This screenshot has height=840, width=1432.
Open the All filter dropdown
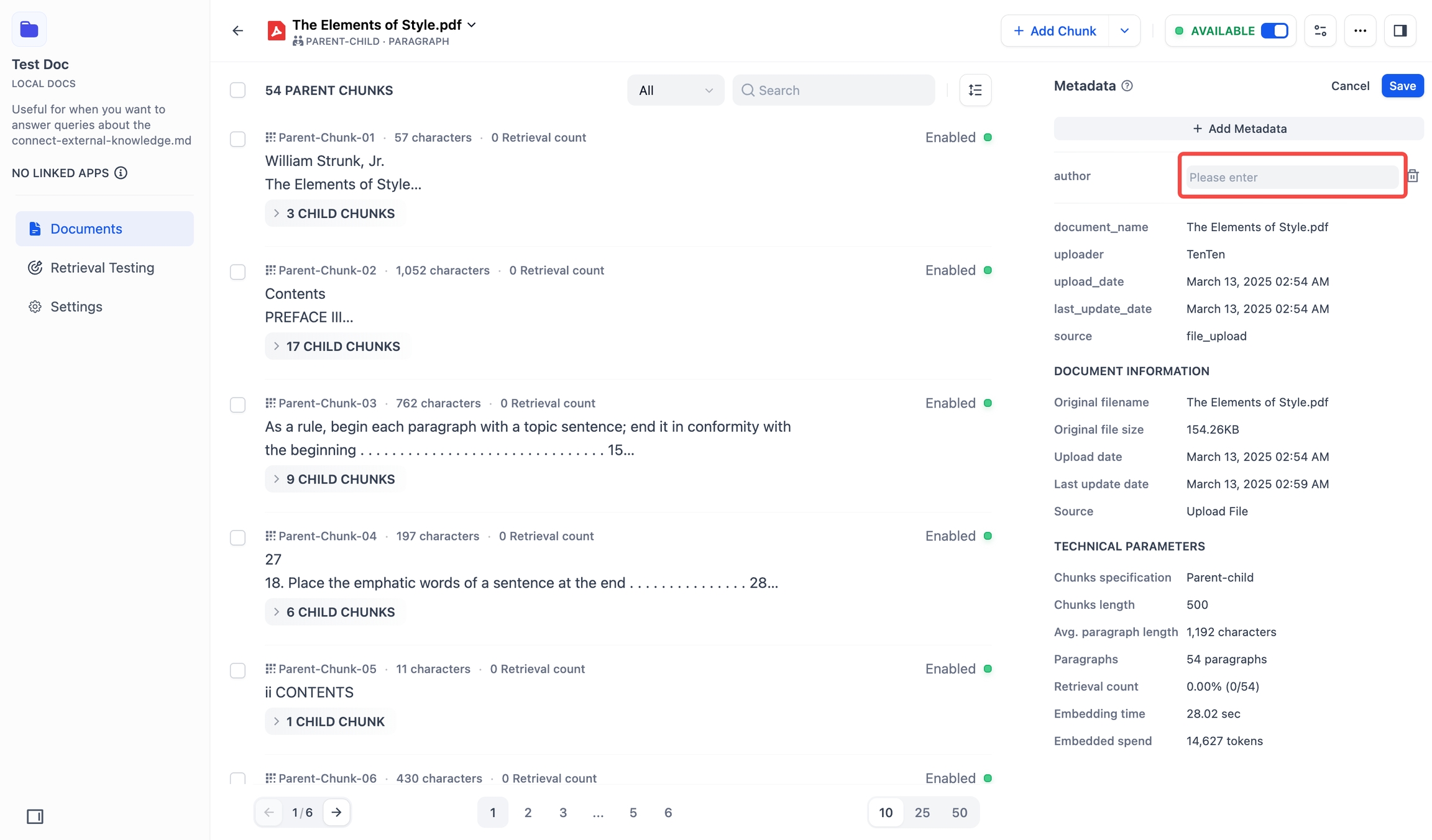tap(675, 90)
